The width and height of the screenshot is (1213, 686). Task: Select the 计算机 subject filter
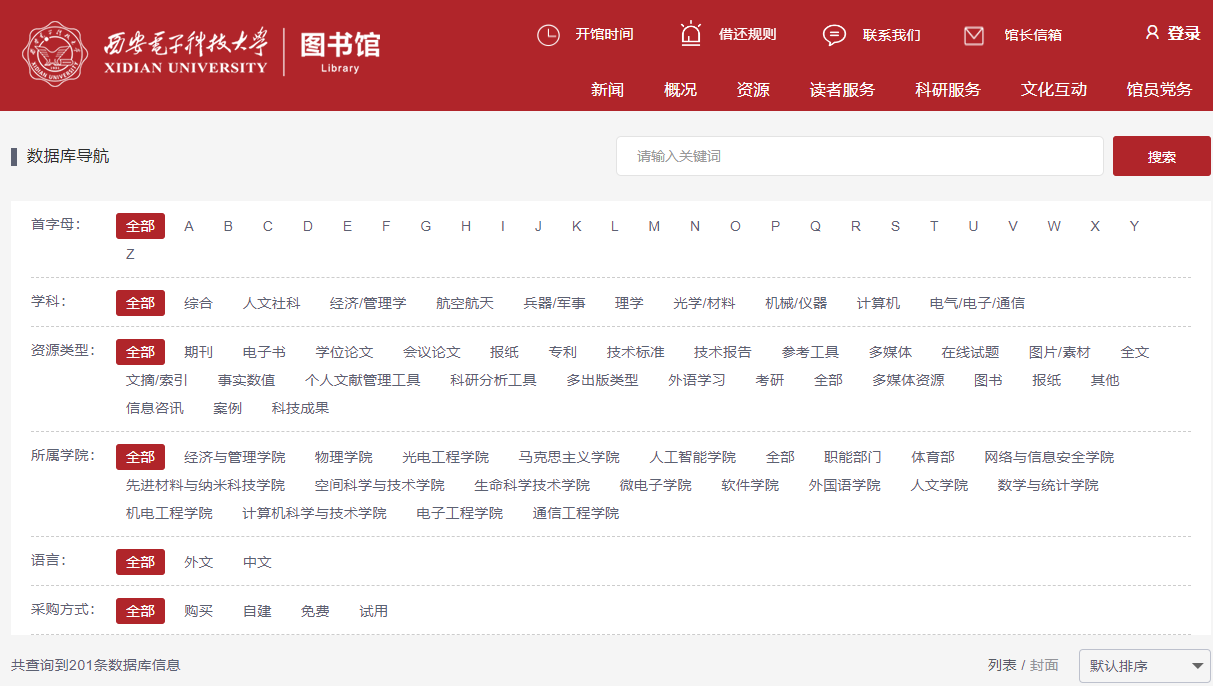tap(878, 303)
